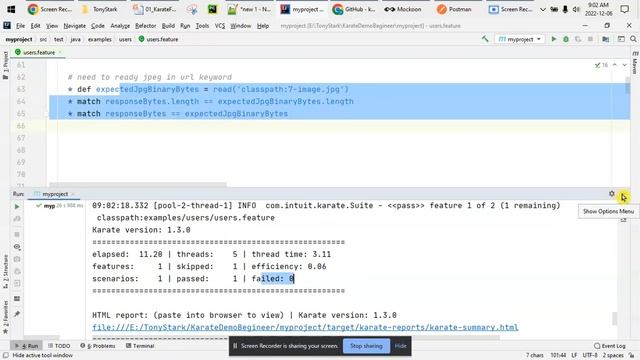Switch to Mockoon in taskbar

pos(403,9)
